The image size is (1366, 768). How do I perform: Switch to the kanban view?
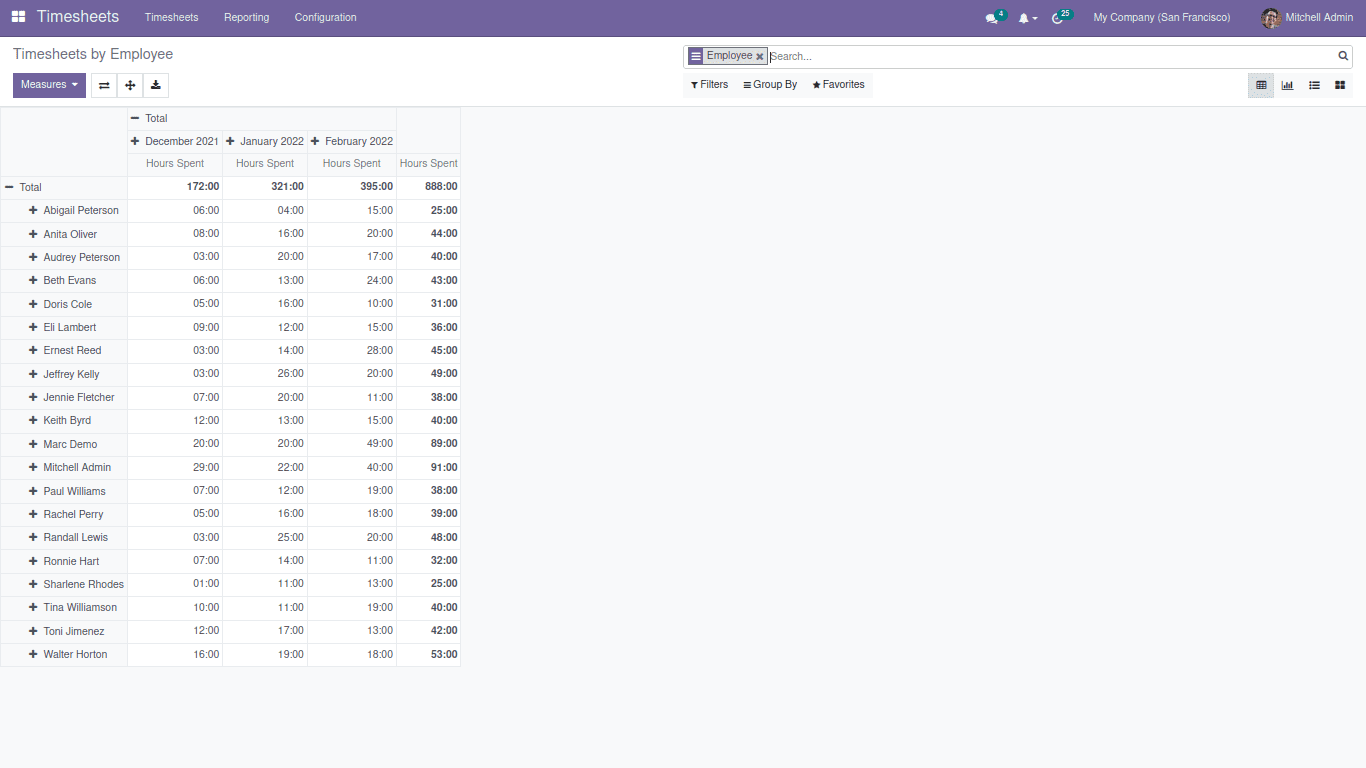(x=1340, y=86)
